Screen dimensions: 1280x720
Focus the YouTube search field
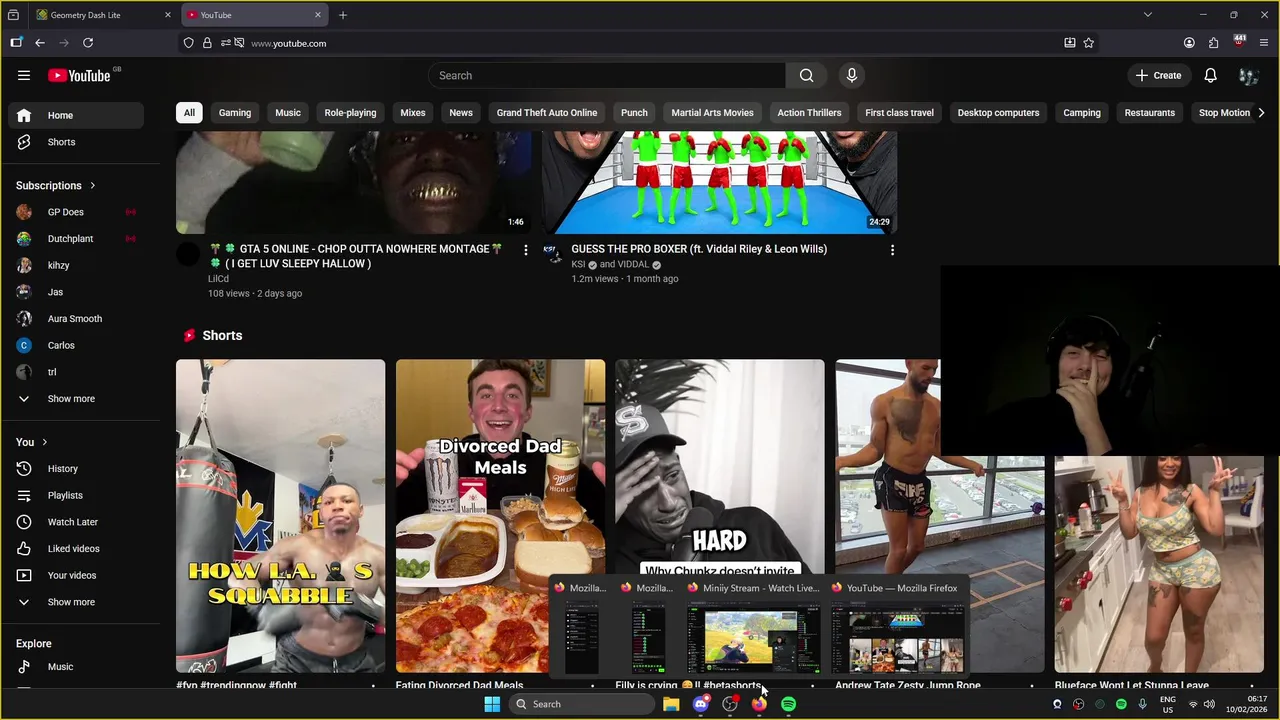(607, 75)
